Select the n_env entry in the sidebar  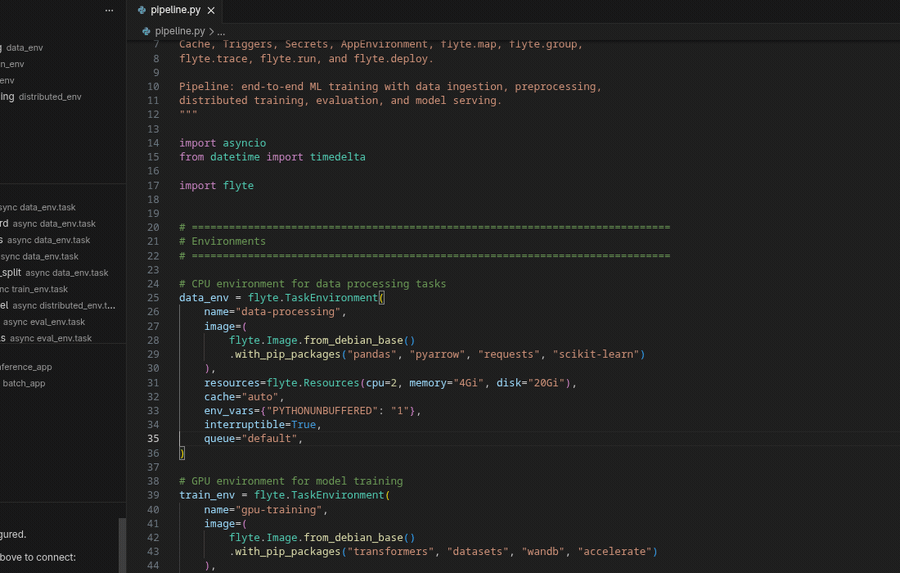point(12,64)
